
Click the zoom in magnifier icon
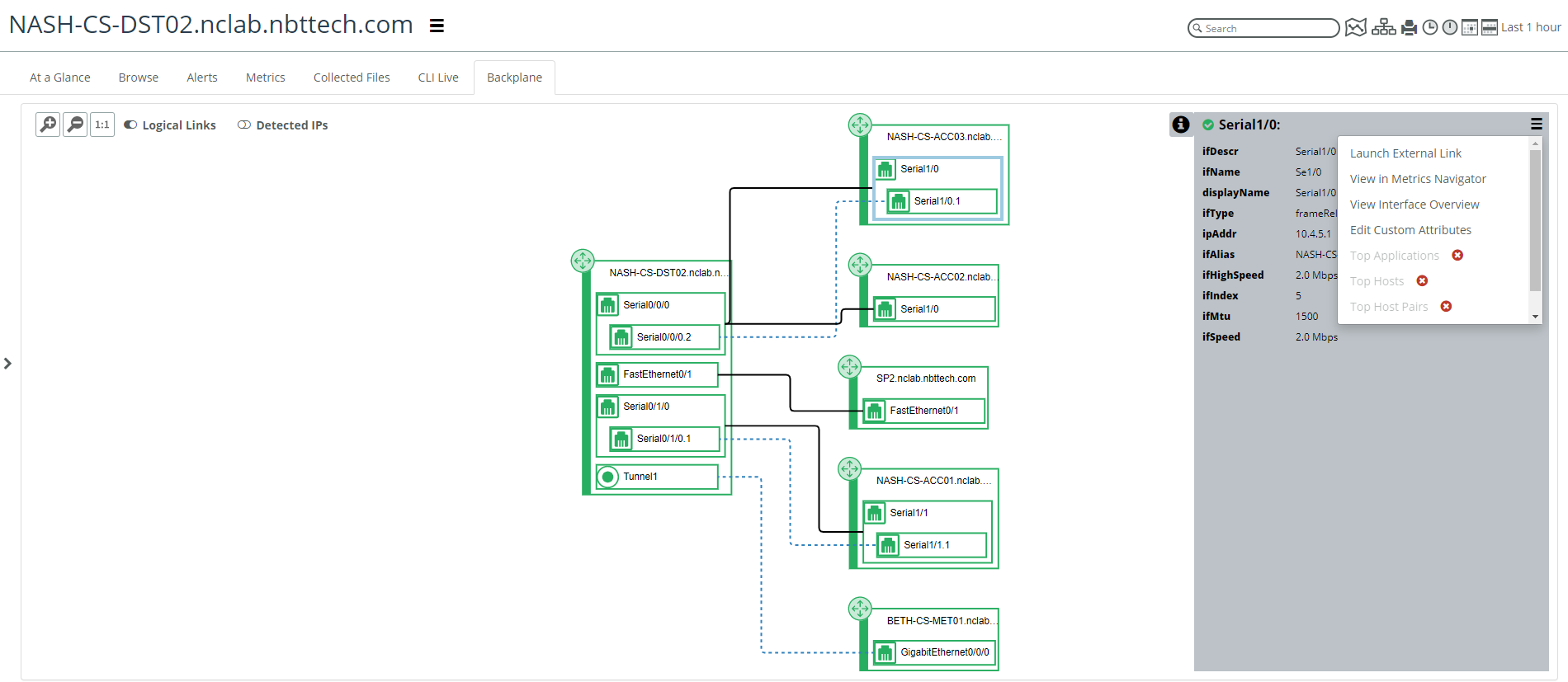click(48, 125)
